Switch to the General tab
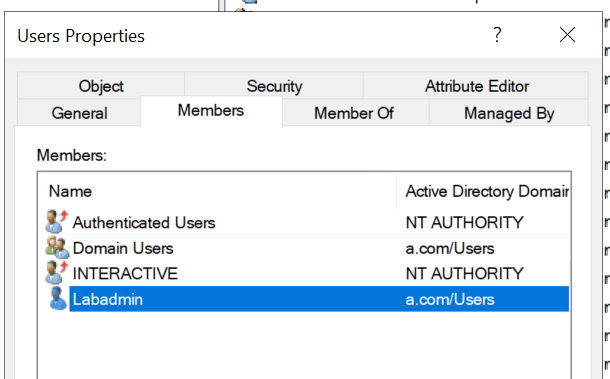This screenshot has width=610, height=379. click(x=79, y=113)
